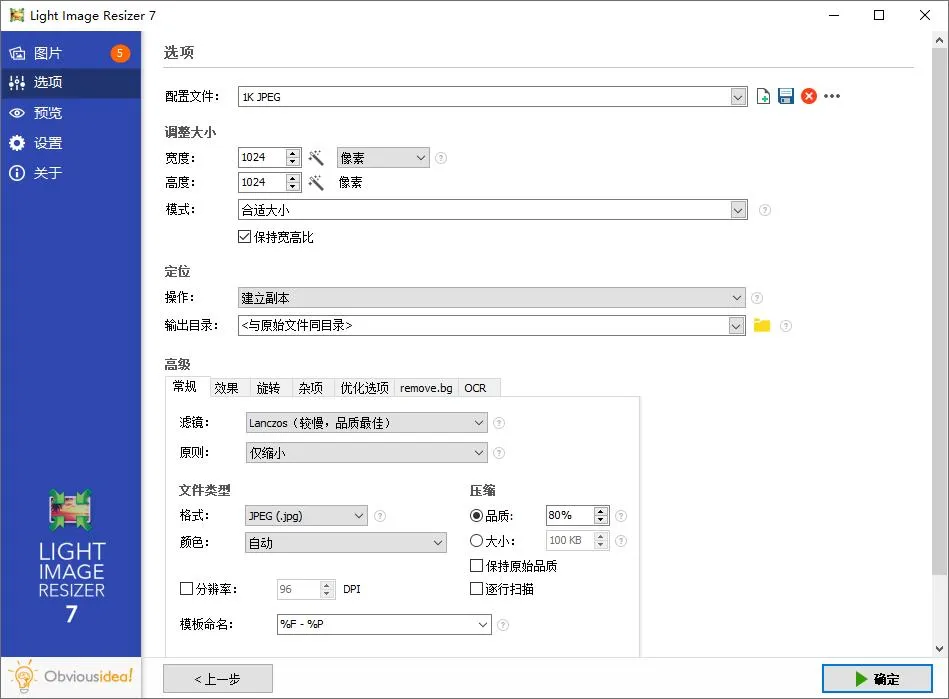Screen dimensions: 949x699
Task: Click the 宽度 width input field
Action: click(262, 158)
